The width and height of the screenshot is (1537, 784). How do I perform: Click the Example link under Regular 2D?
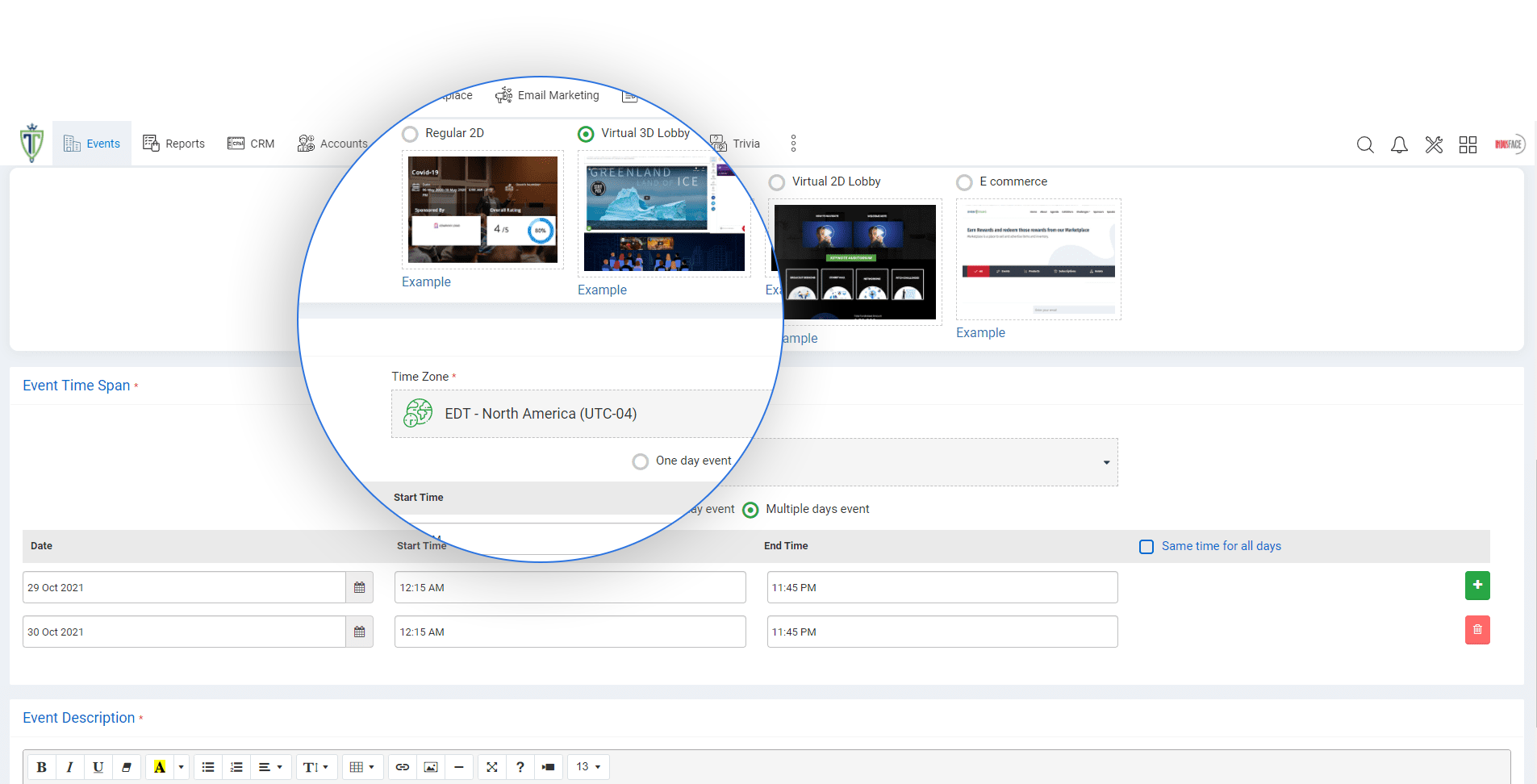pyautogui.click(x=426, y=281)
